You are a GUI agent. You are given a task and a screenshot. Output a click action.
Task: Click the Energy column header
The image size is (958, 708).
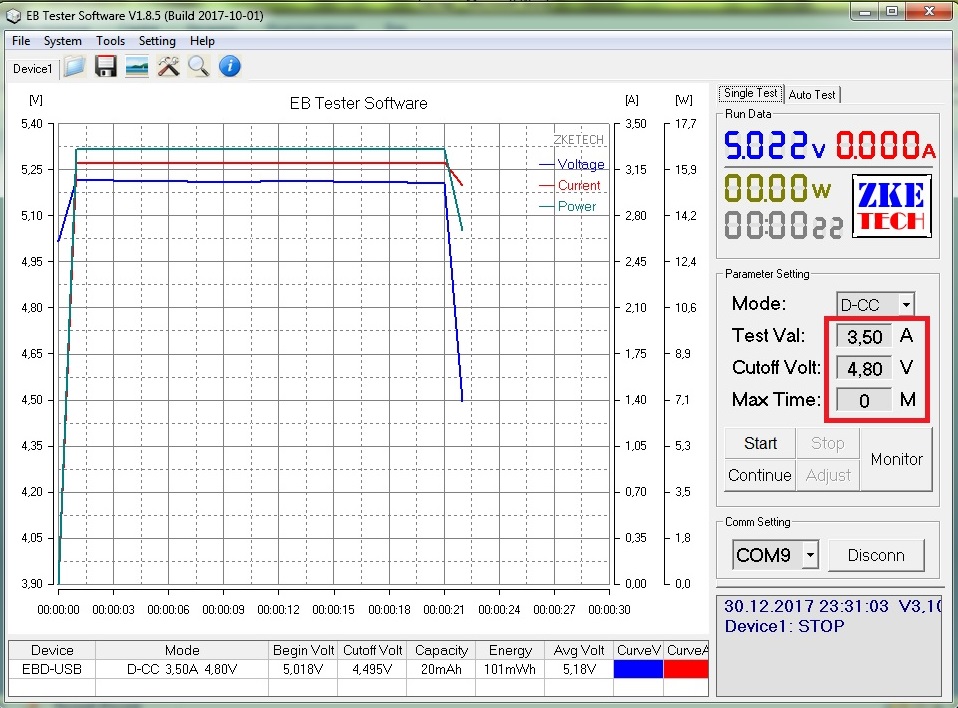pos(510,650)
